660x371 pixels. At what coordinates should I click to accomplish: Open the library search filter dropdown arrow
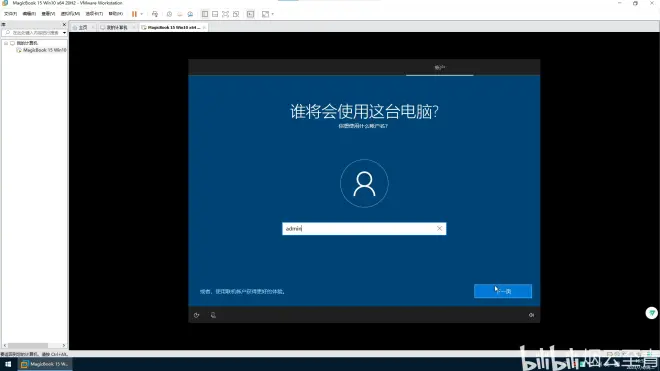(64, 33)
